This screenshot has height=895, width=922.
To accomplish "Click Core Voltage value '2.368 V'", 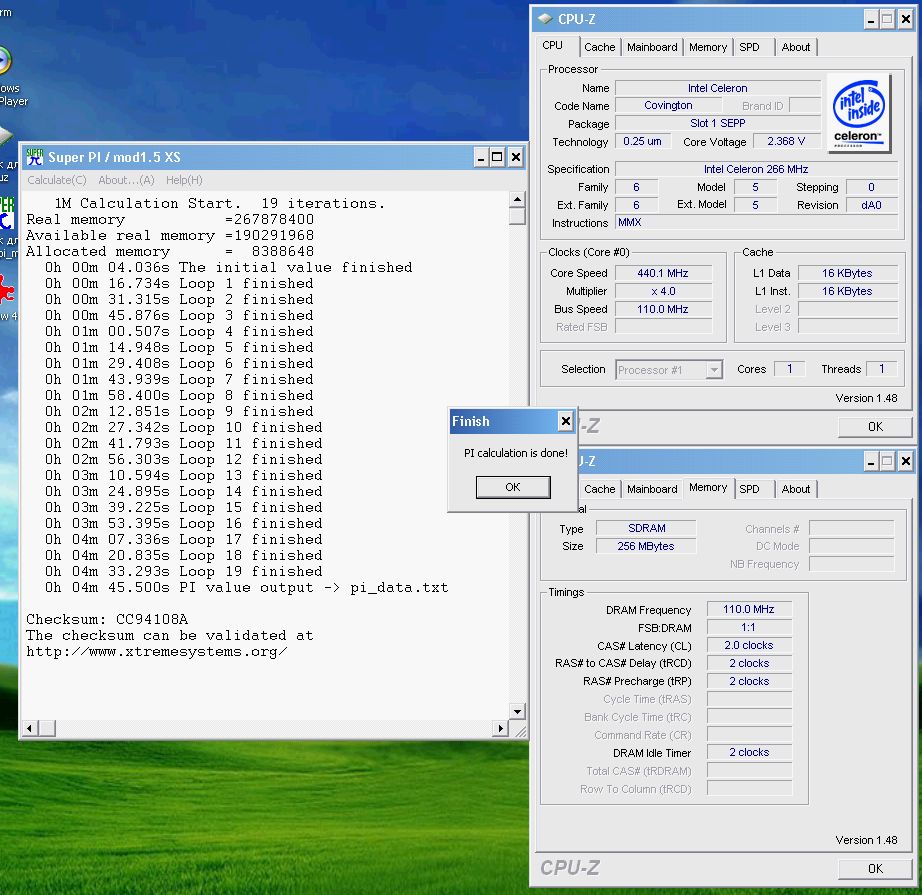I will point(786,141).
